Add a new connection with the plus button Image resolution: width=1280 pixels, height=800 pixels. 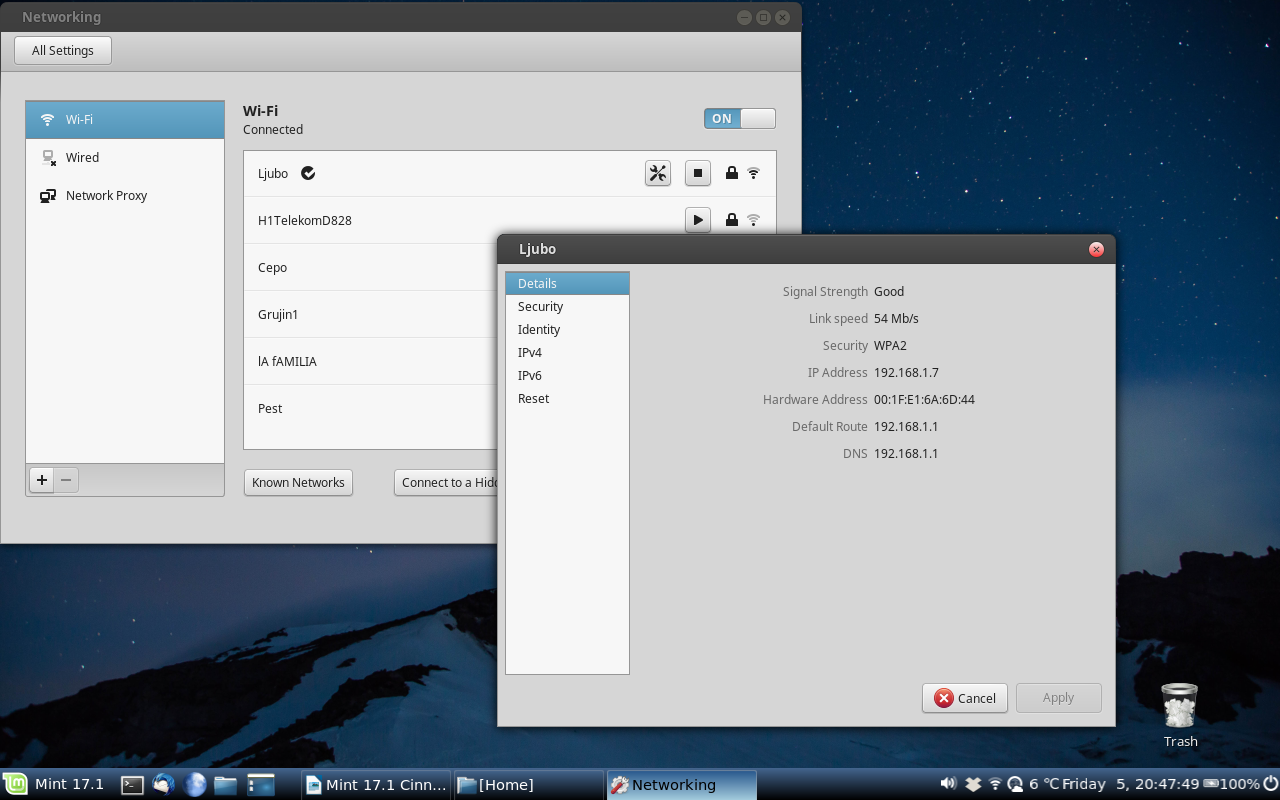click(x=42, y=480)
